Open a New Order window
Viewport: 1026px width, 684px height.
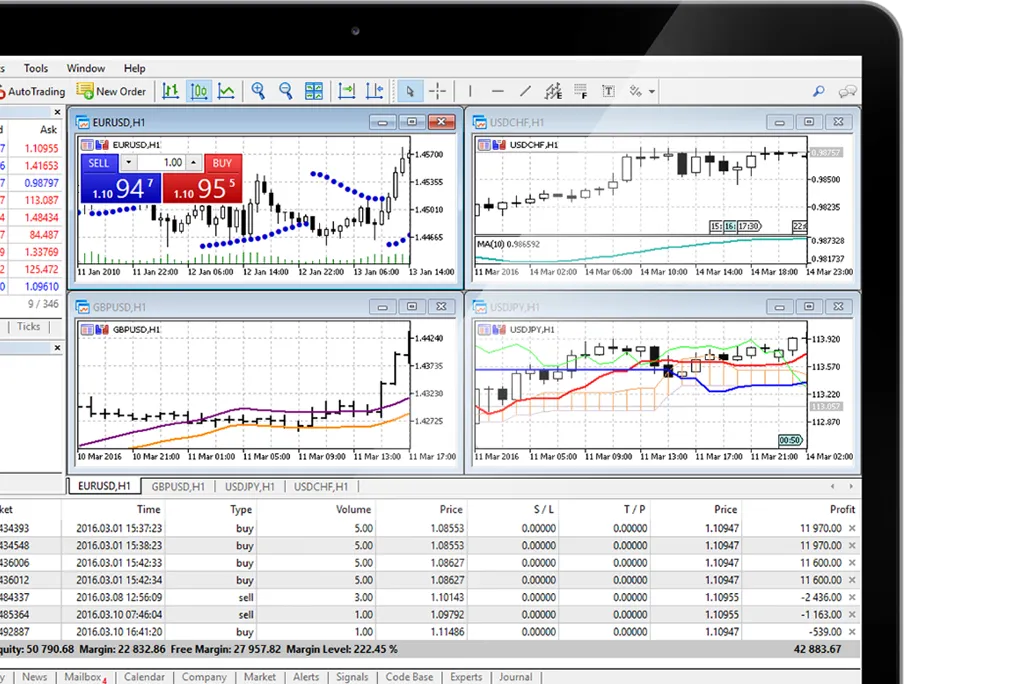pos(111,92)
